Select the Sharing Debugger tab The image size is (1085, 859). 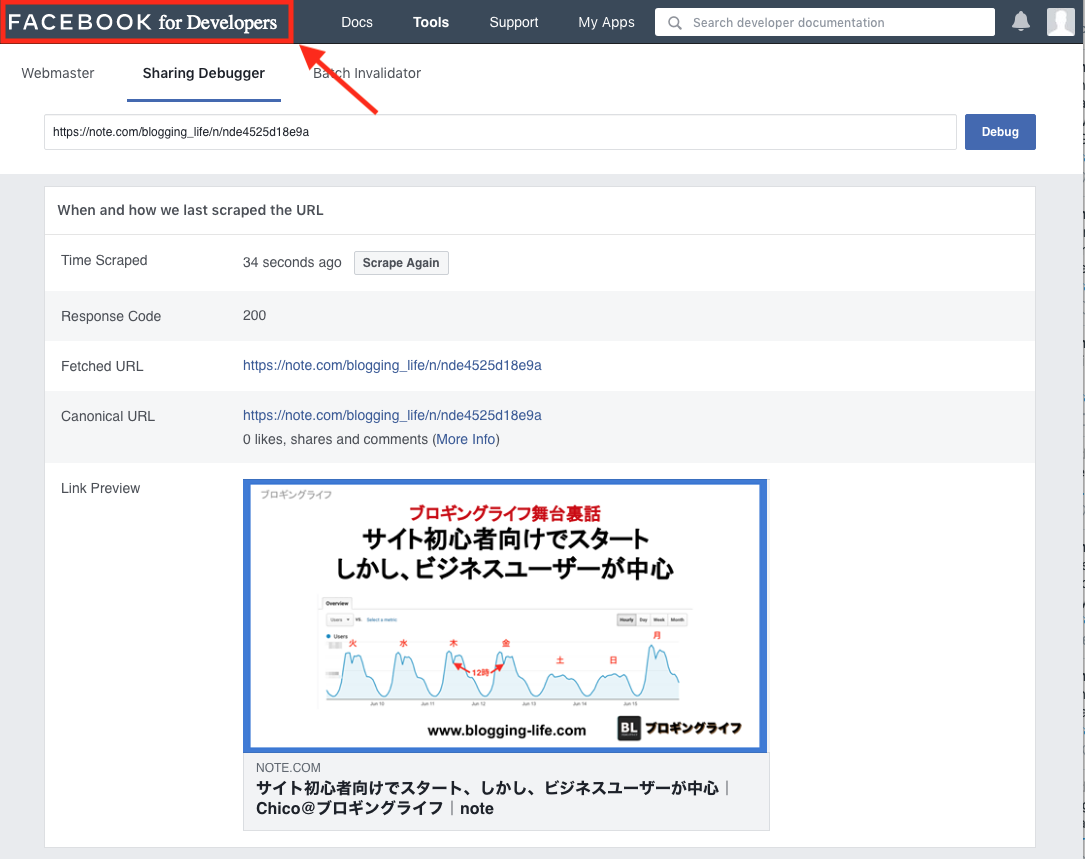click(x=203, y=73)
